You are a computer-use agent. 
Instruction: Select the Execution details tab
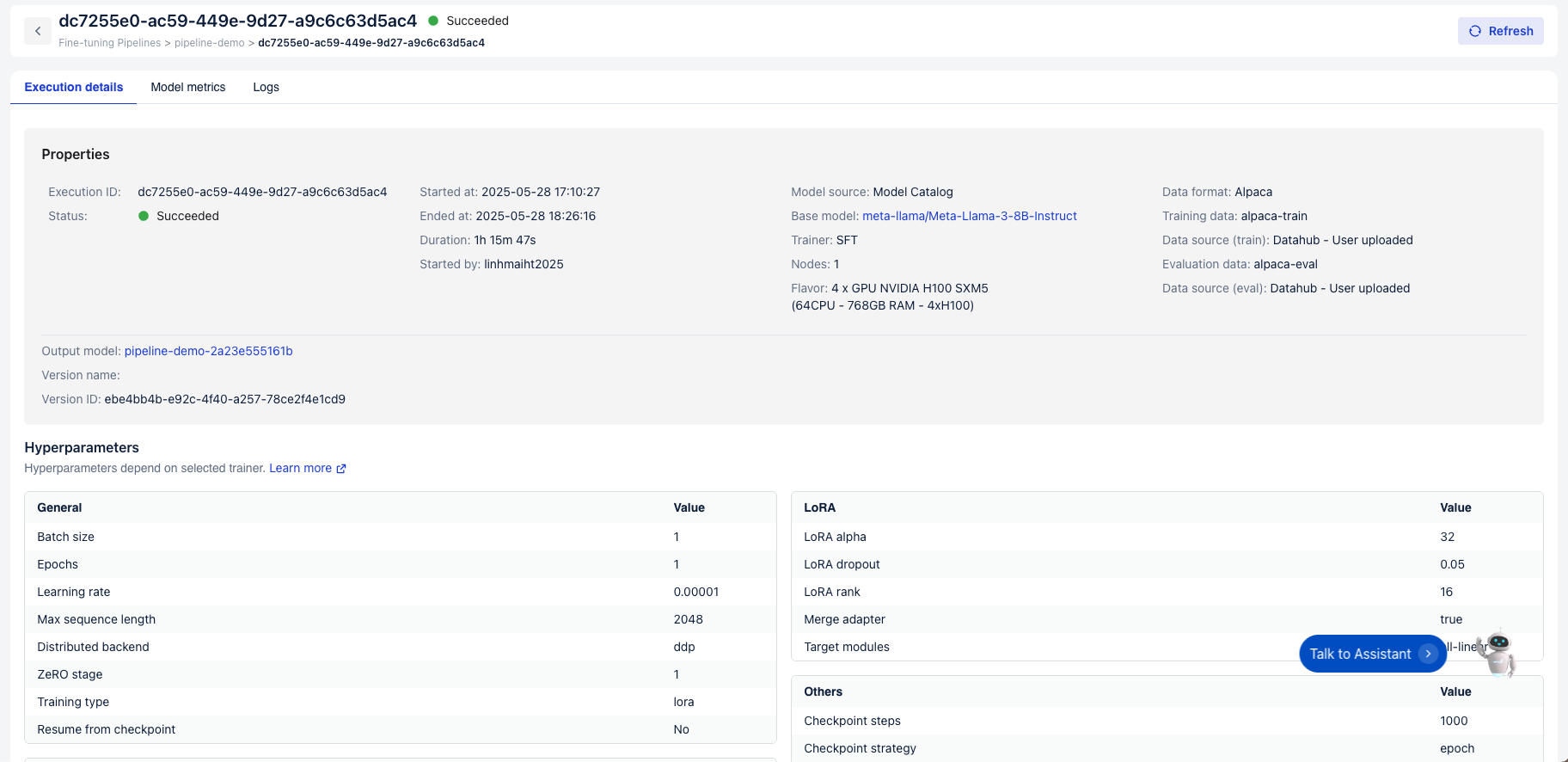point(74,87)
